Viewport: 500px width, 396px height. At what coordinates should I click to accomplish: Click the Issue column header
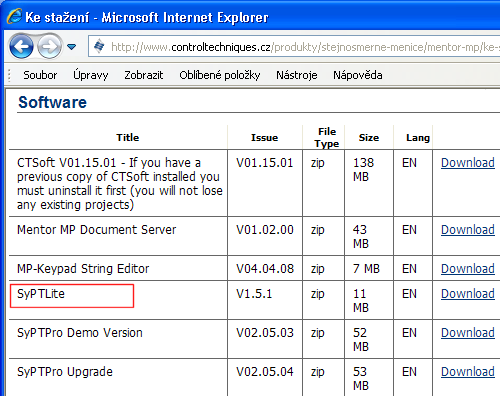click(264, 137)
